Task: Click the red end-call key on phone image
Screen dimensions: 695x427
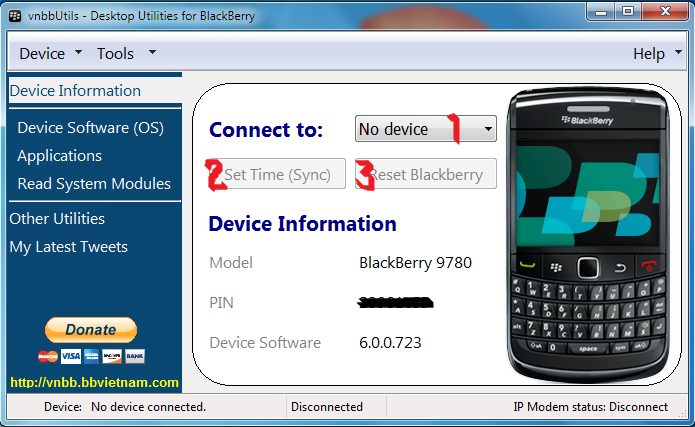Action: (x=649, y=266)
